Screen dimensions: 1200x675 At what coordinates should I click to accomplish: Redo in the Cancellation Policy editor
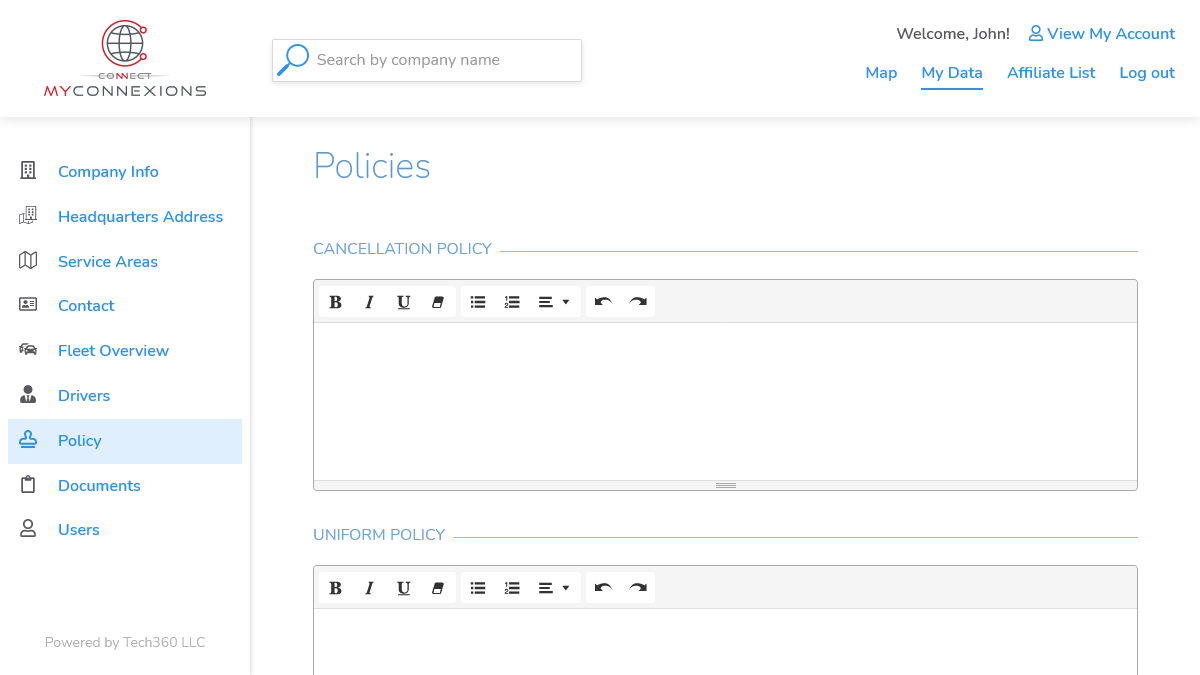point(637,302)
